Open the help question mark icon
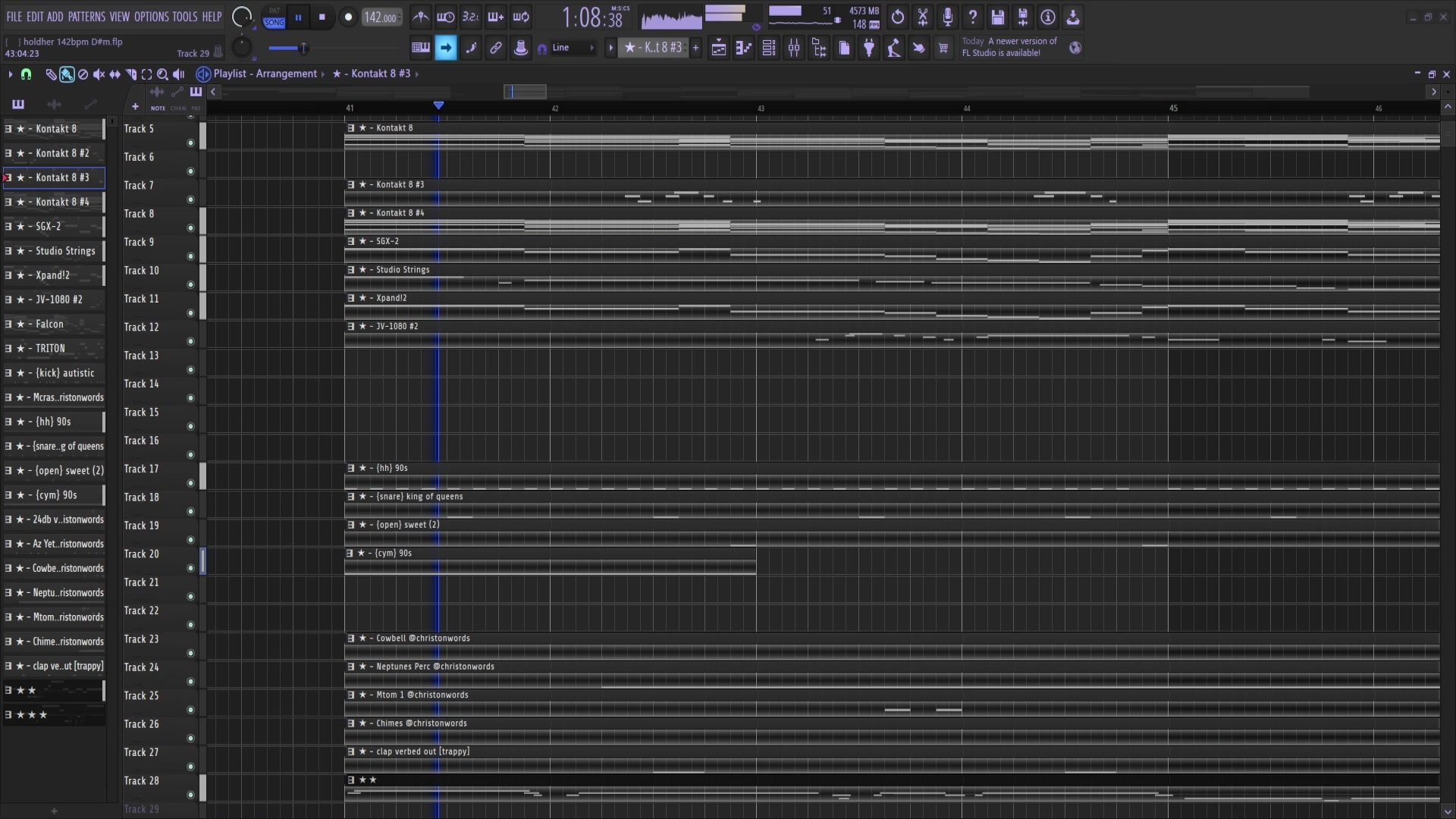Viewport: 1456px width, 819px height. pyautogui.click(x=972, y=17)
